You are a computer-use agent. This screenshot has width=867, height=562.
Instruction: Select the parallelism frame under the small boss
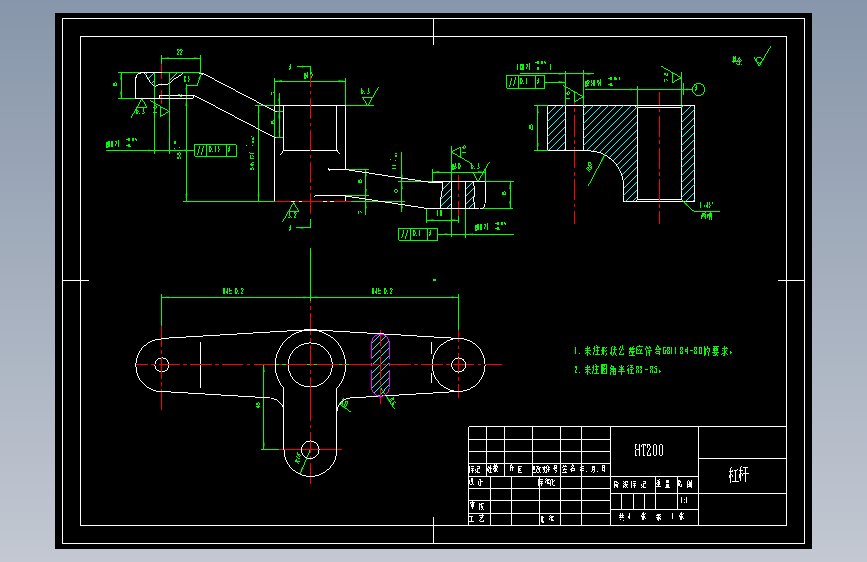click(x=417, y=234)
